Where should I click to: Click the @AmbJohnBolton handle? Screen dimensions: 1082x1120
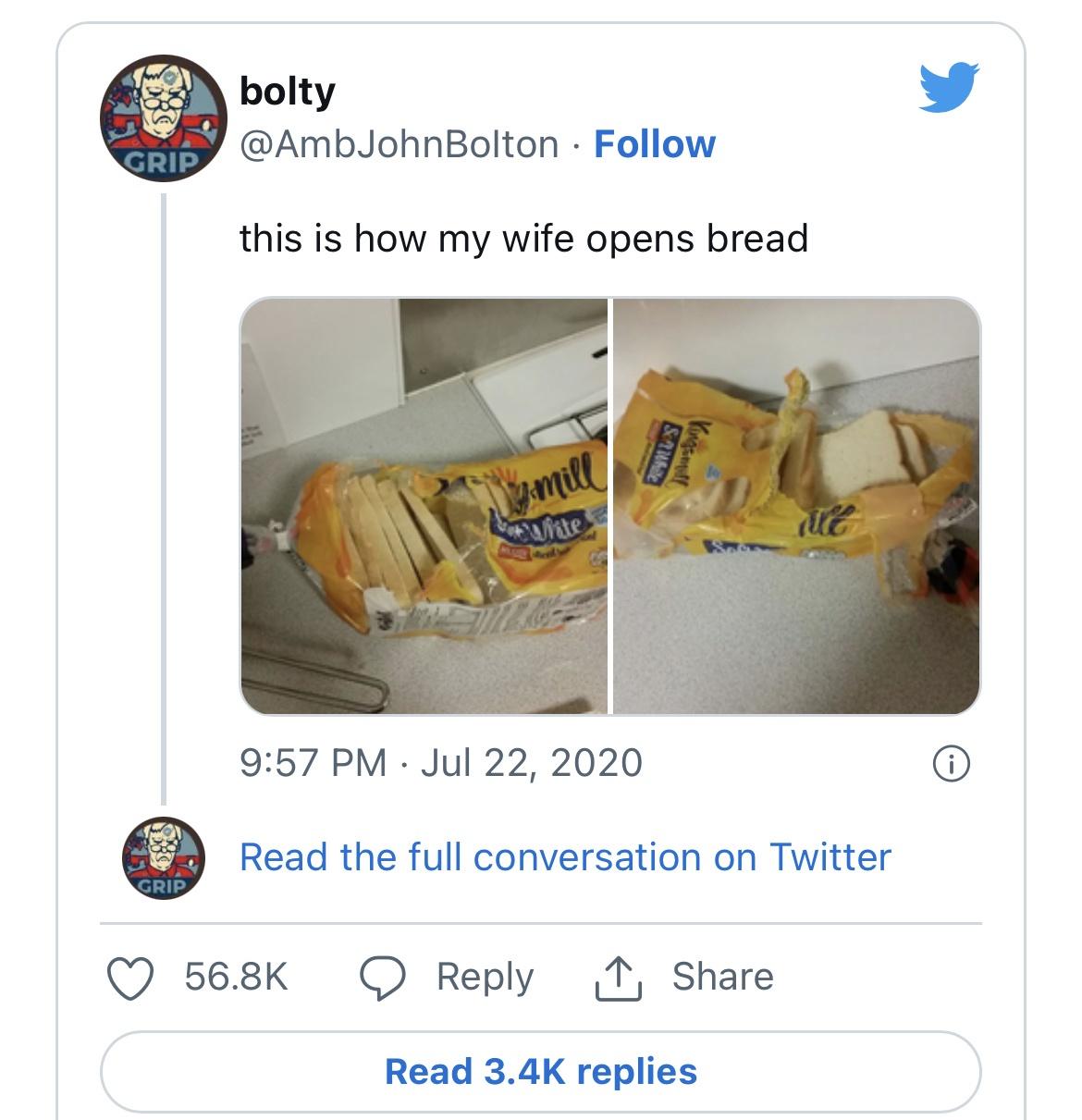pos(400,144)
